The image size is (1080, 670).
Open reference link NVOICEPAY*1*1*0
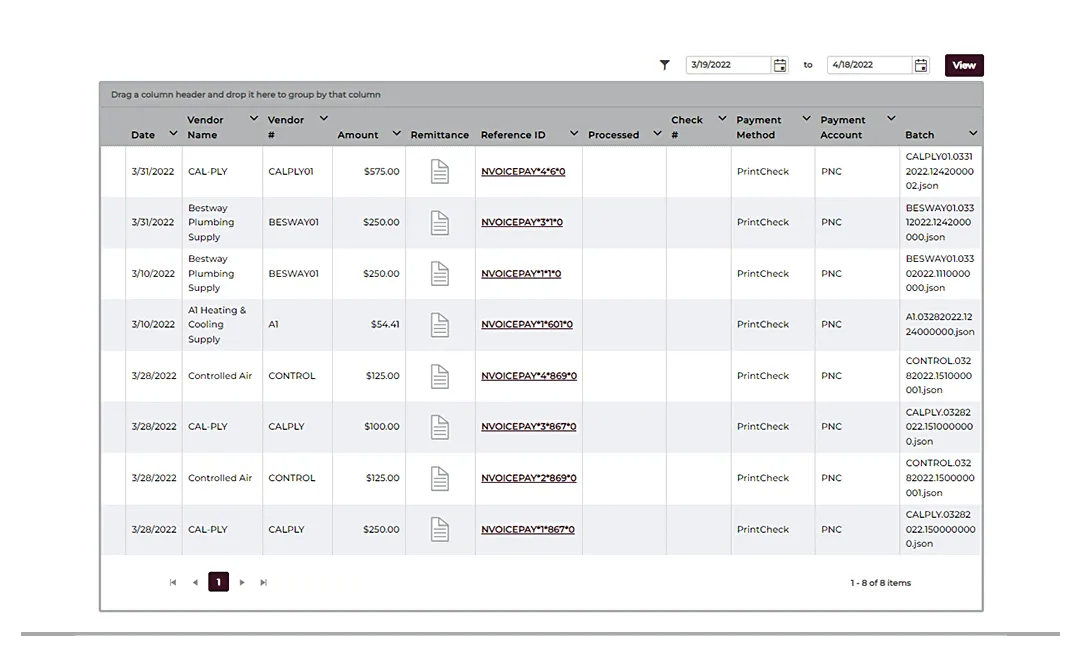pyautogui.click(x=521, y=273)
